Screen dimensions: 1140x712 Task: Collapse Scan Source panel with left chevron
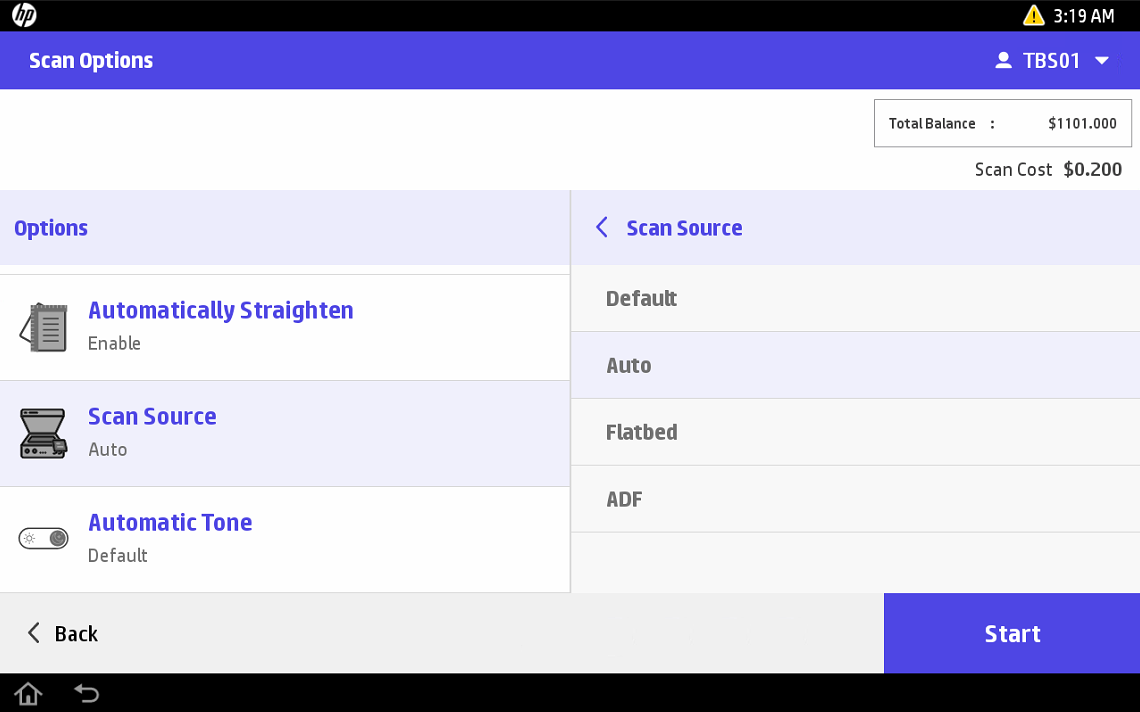[602, 228]
